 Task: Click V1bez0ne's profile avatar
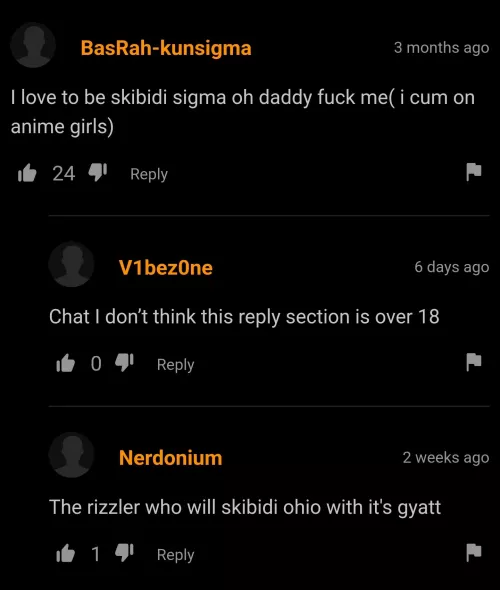(x=71, y=265)
